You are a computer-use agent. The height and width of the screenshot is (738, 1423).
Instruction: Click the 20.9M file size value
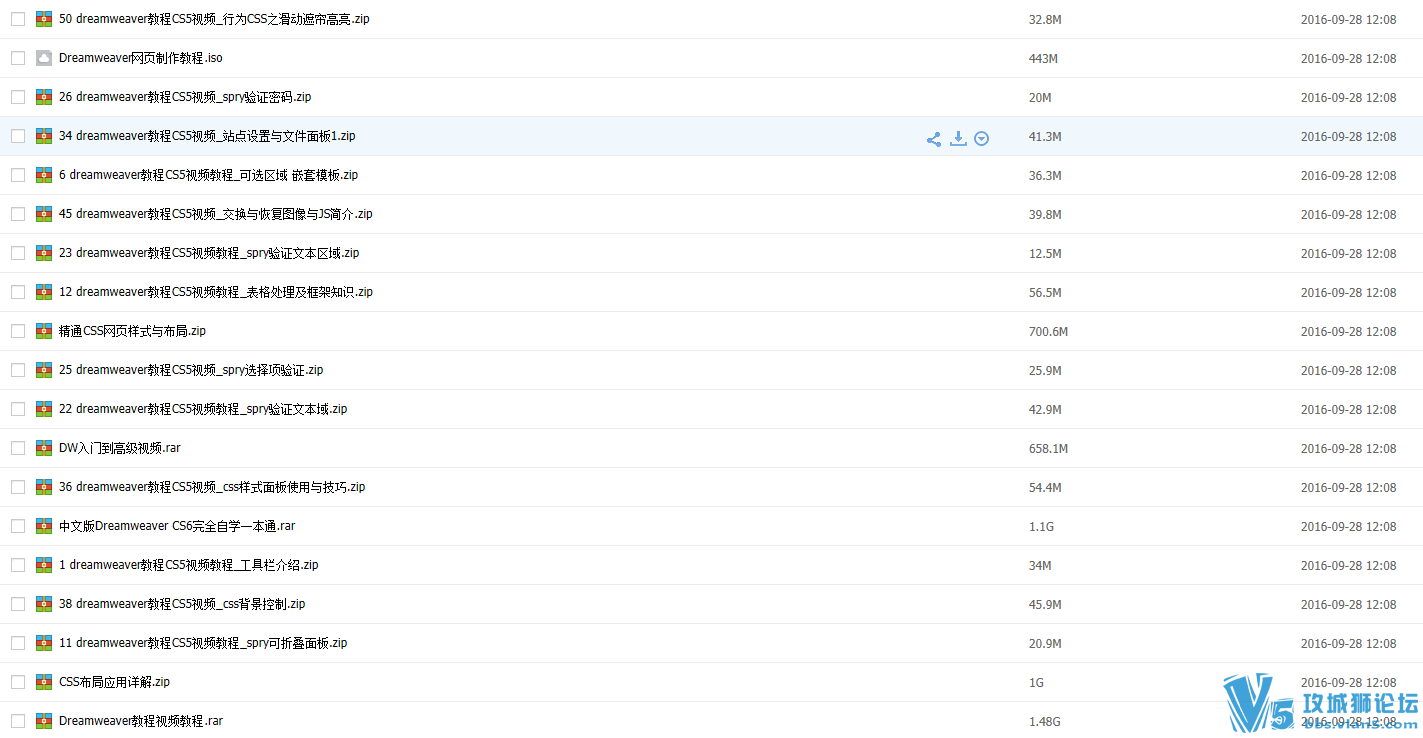tap(1045, 644)
